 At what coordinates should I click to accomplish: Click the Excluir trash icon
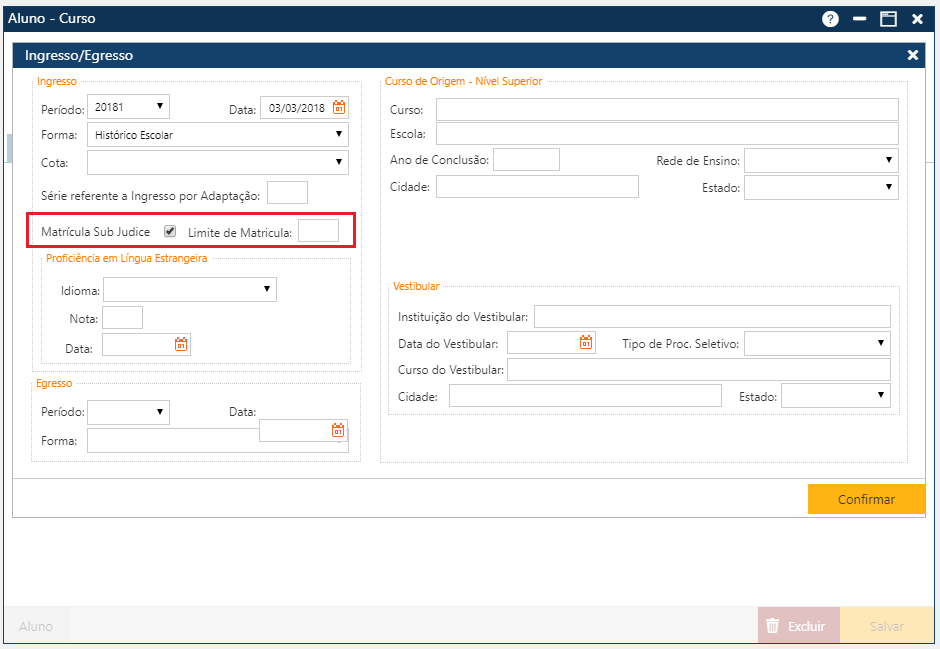[772, 626]
